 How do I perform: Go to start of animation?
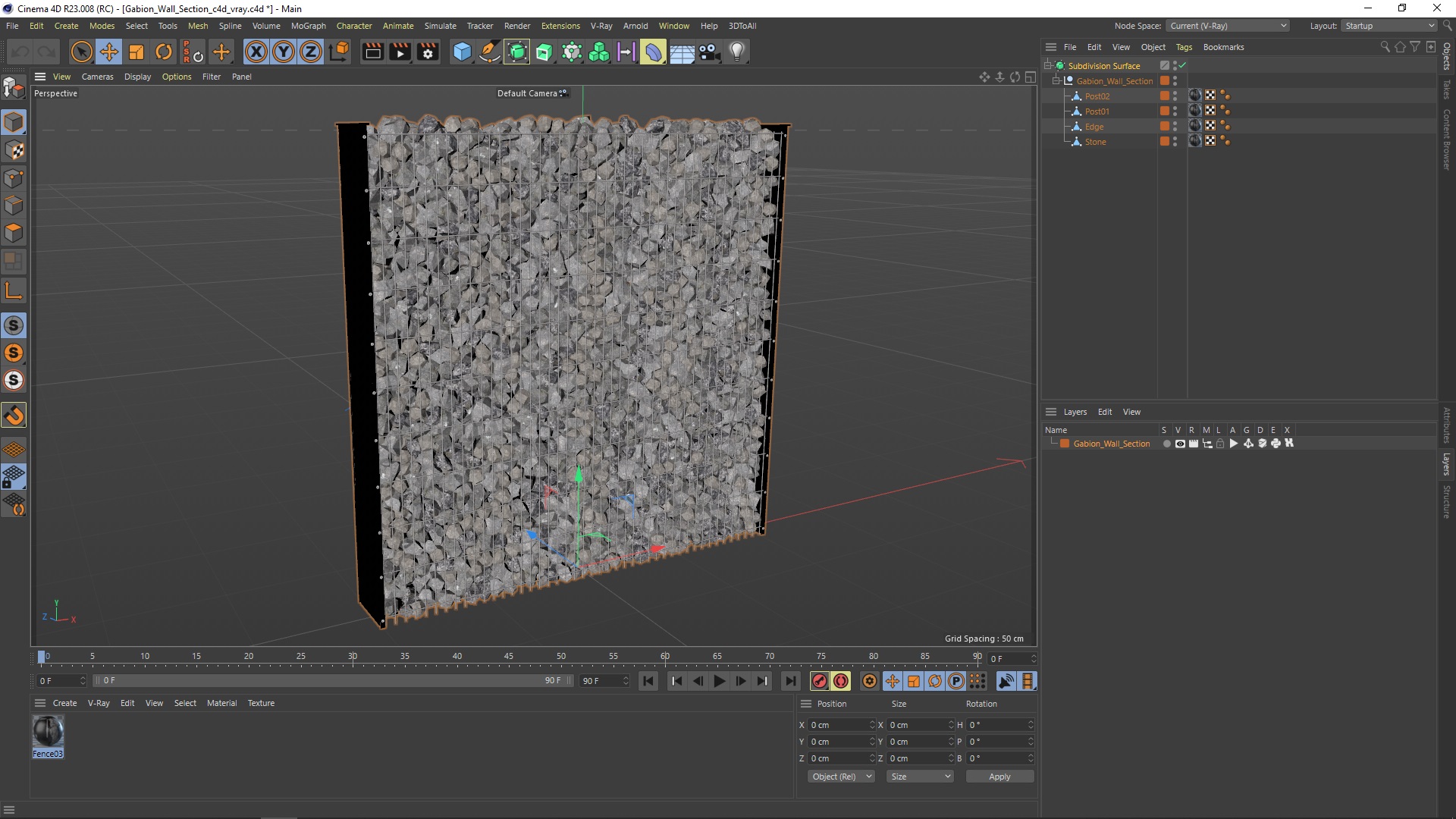point(648,681)
